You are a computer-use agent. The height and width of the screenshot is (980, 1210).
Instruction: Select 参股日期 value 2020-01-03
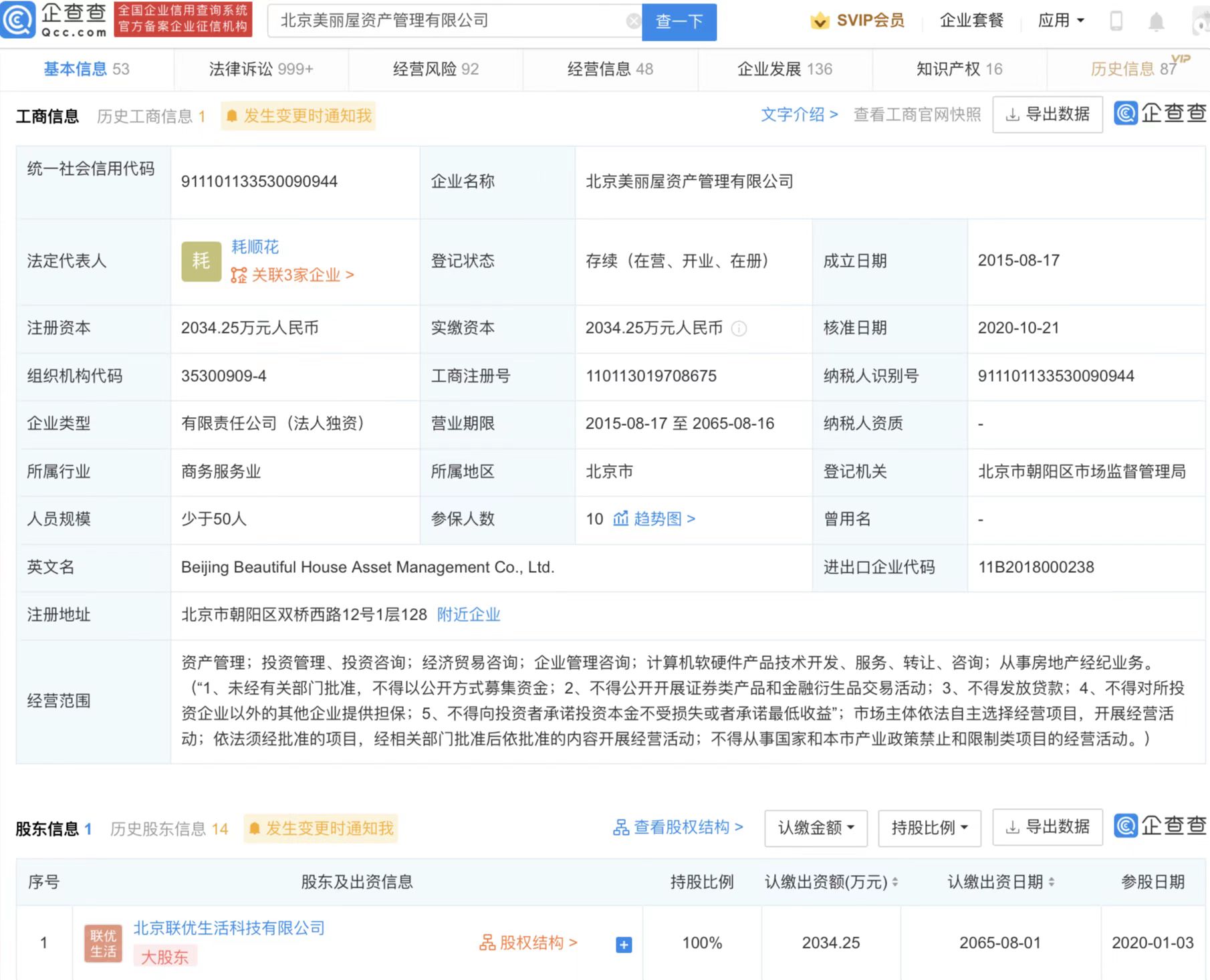click(1153, 943)
